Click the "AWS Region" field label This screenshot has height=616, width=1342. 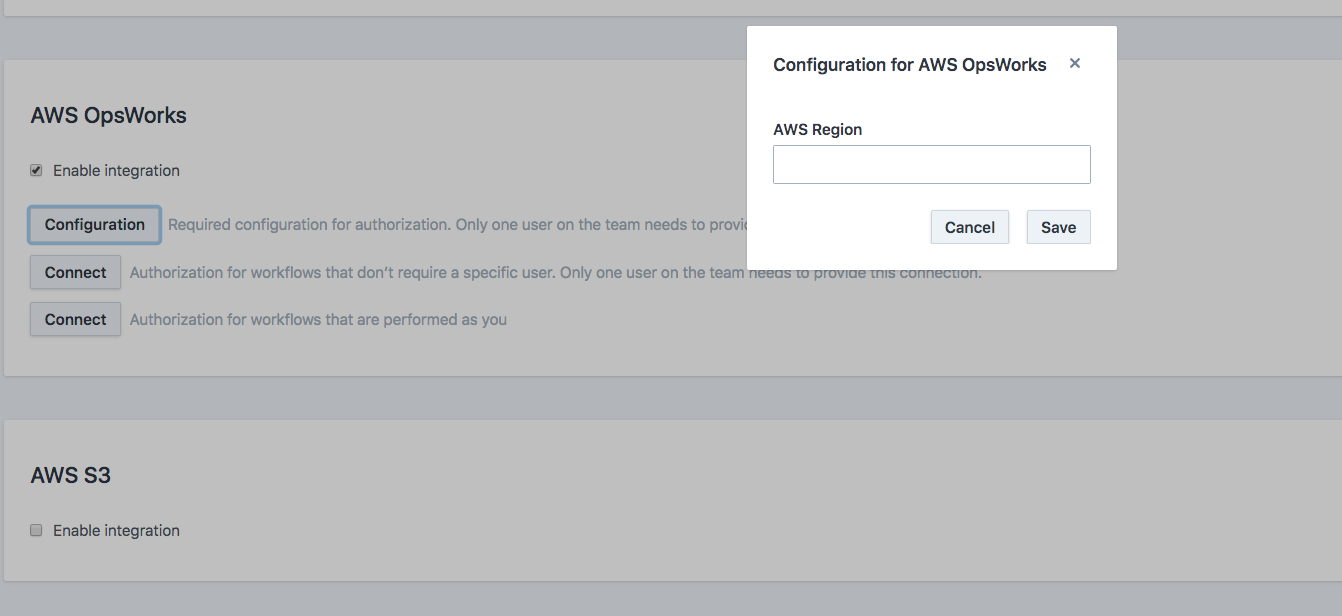pos(817,130)
